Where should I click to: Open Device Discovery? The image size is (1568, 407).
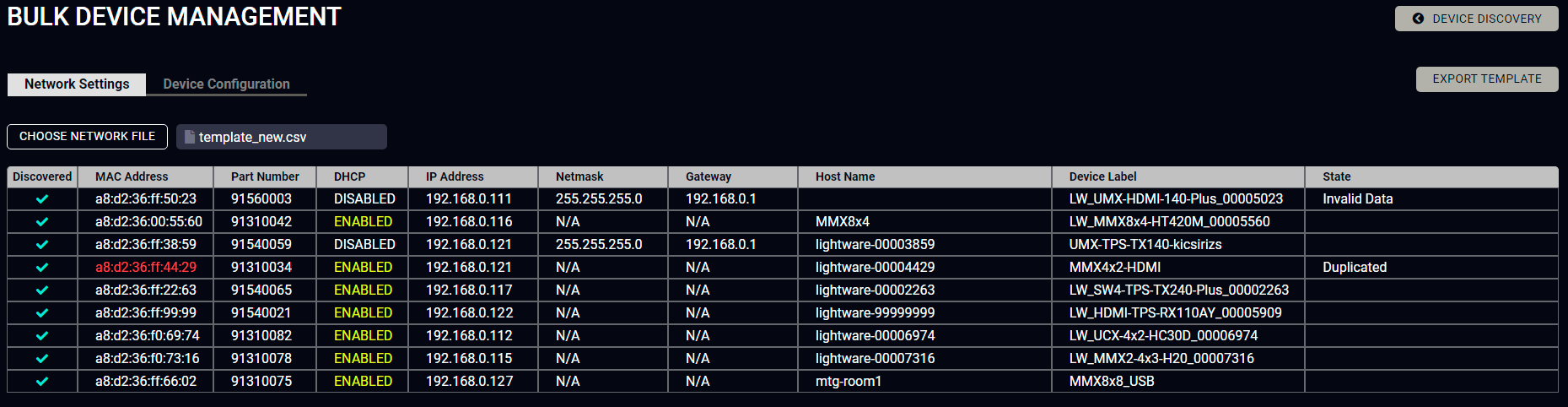tap(1476, 19)
